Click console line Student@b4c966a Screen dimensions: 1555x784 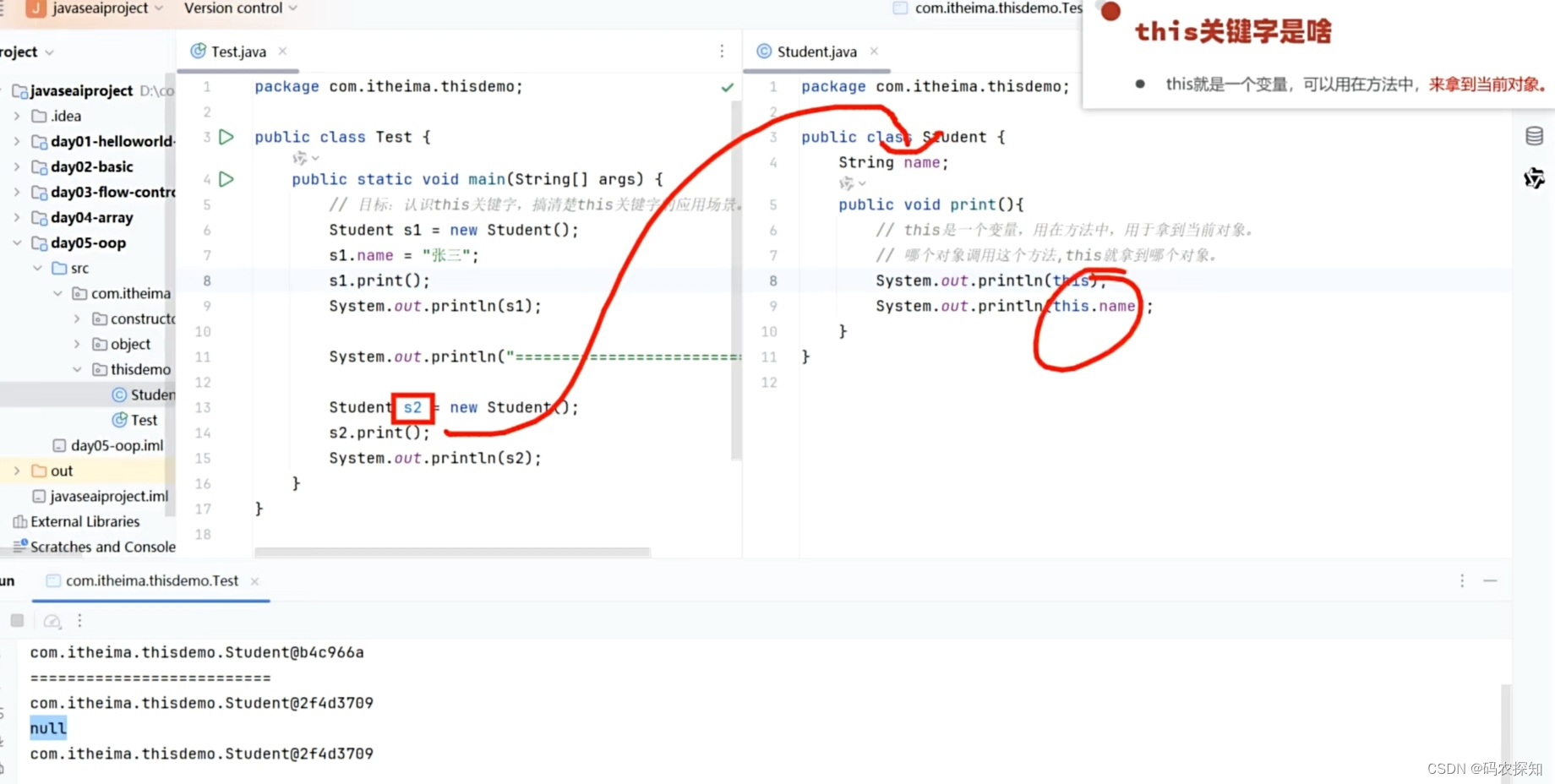click(x=197, y=652)
